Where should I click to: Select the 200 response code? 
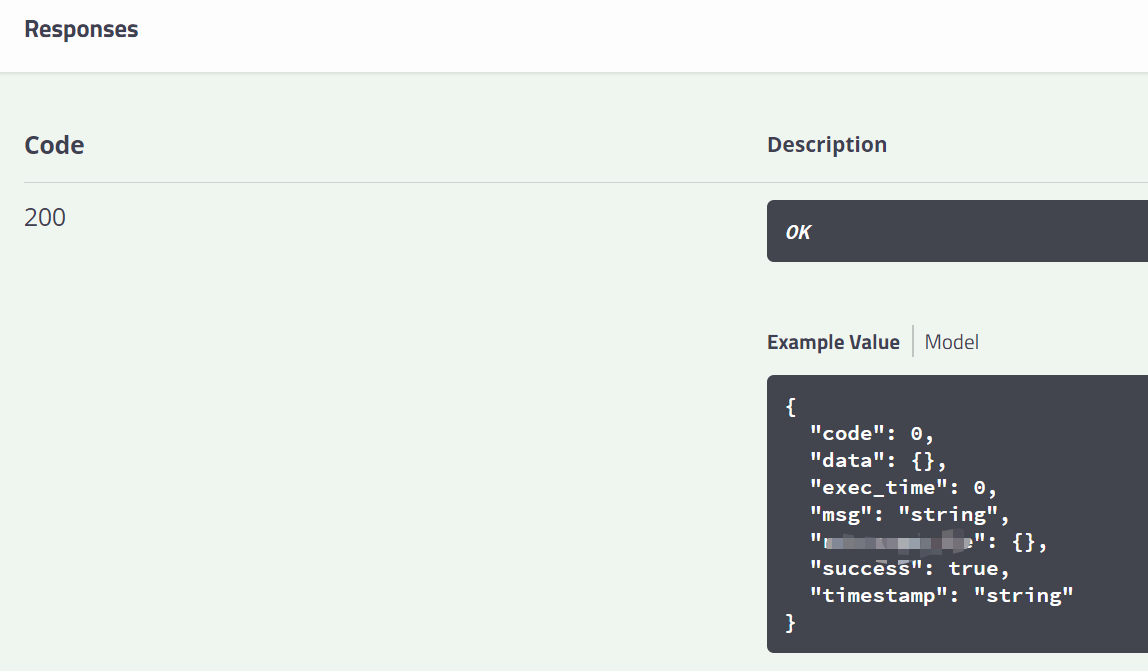click(45, 217)
